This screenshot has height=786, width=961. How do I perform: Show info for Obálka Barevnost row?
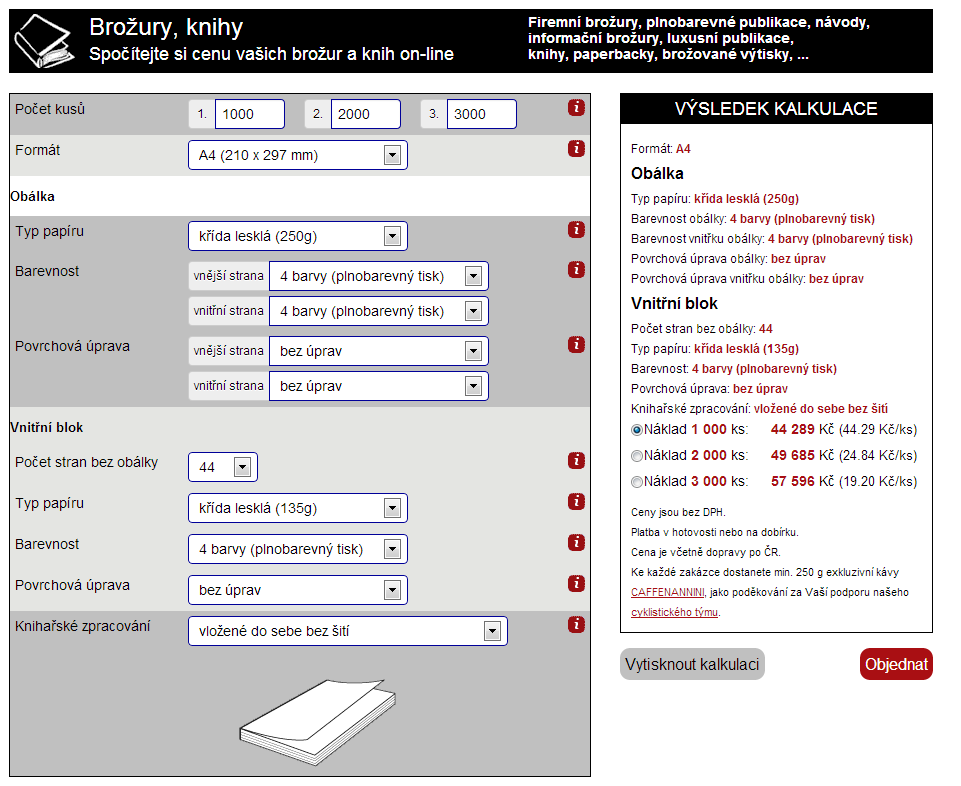575,269
